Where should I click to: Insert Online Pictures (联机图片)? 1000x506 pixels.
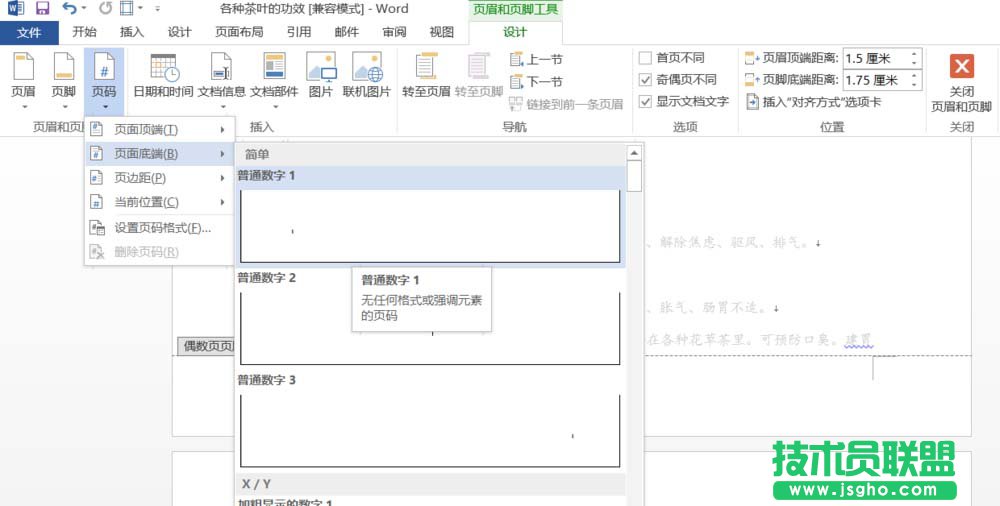click(x=367, y=76)
